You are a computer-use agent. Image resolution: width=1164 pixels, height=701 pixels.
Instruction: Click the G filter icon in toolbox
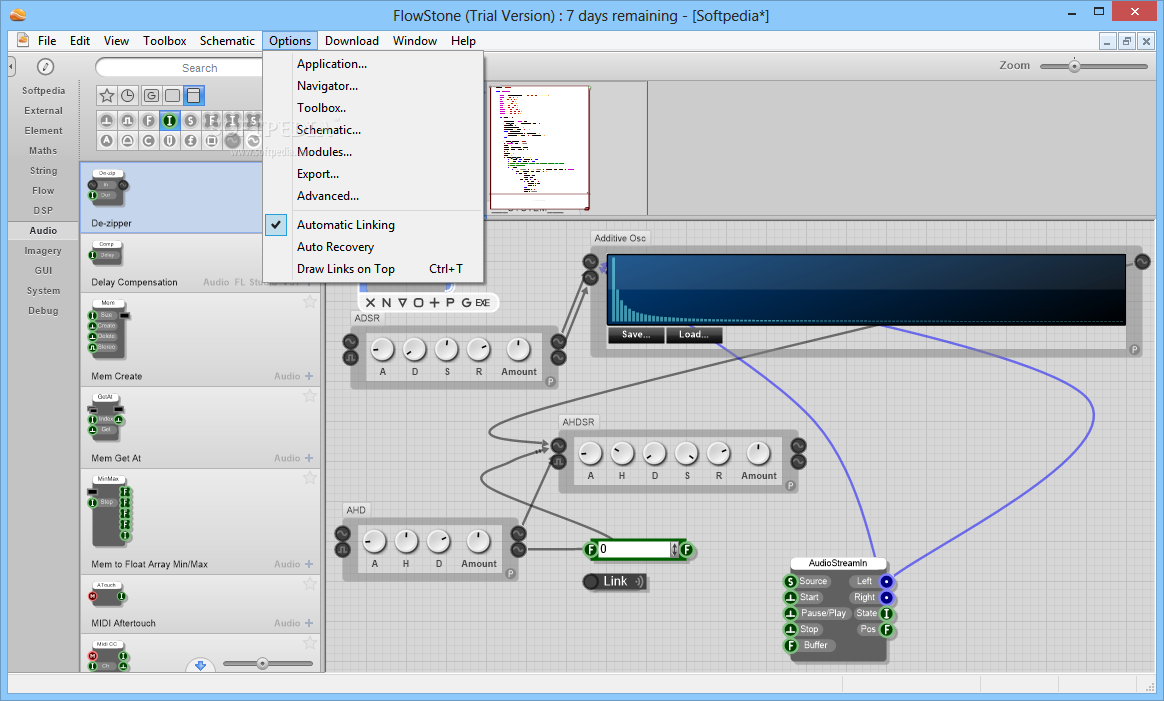pos(151,95)
